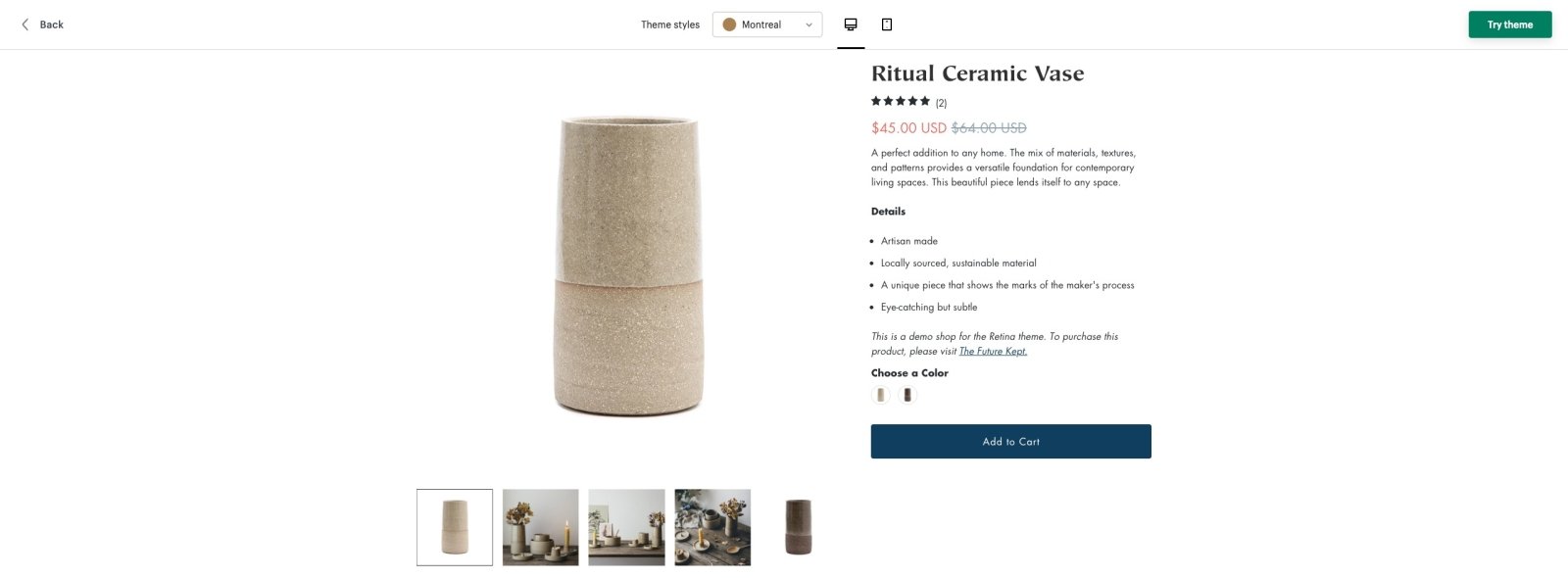The height and width of the screenshot is (578, 1568).
Task: Click the Back arrow chevron icon
Action: pos(25,24)
